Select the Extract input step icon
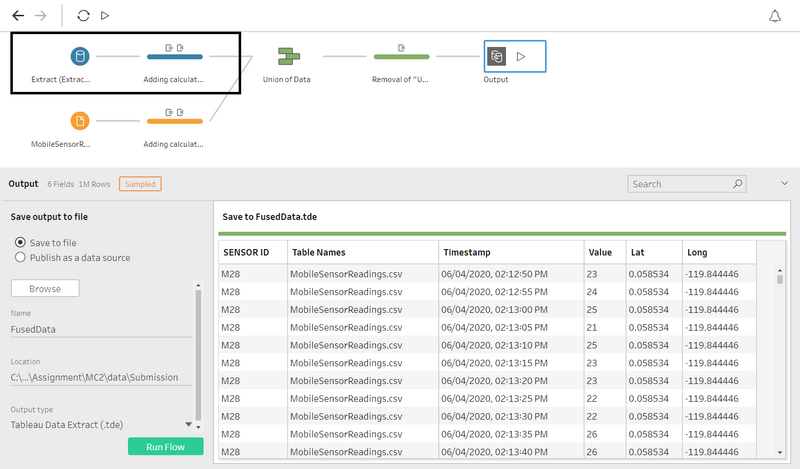 click(80, 56)
